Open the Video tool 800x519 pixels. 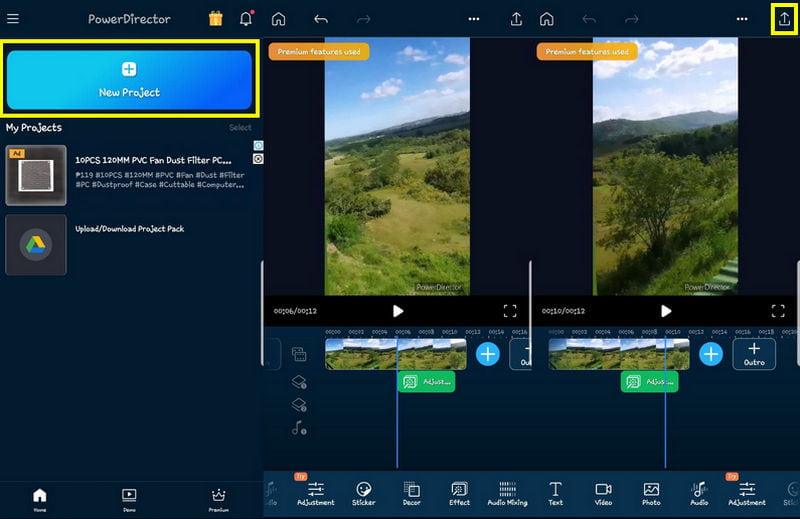(603, 493)
